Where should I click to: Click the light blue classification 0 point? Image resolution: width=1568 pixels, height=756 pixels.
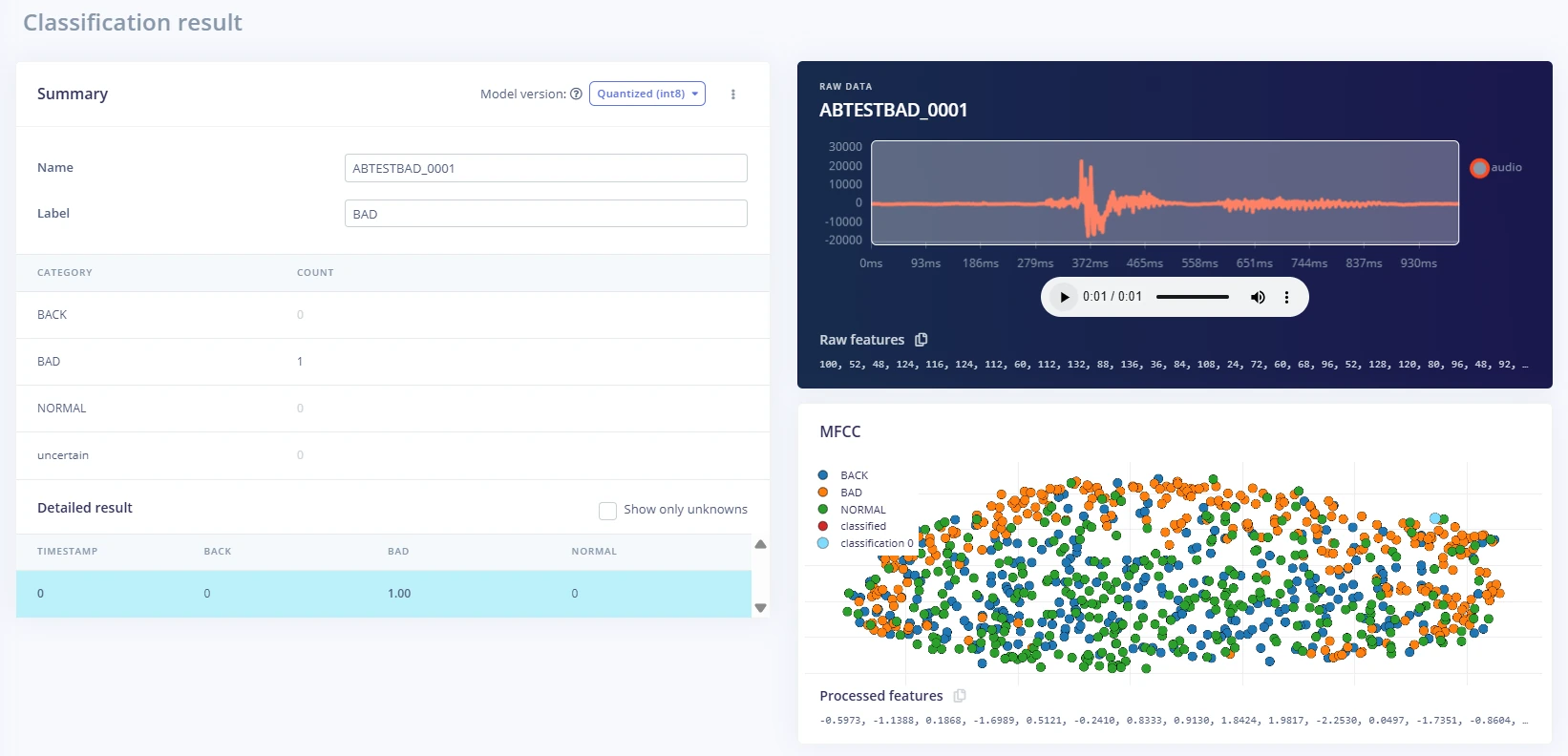point(1434,518)
